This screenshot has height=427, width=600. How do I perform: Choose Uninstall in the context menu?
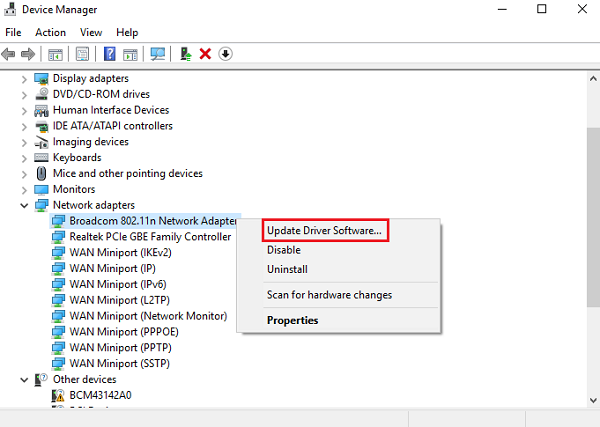[x=287, y=269]
